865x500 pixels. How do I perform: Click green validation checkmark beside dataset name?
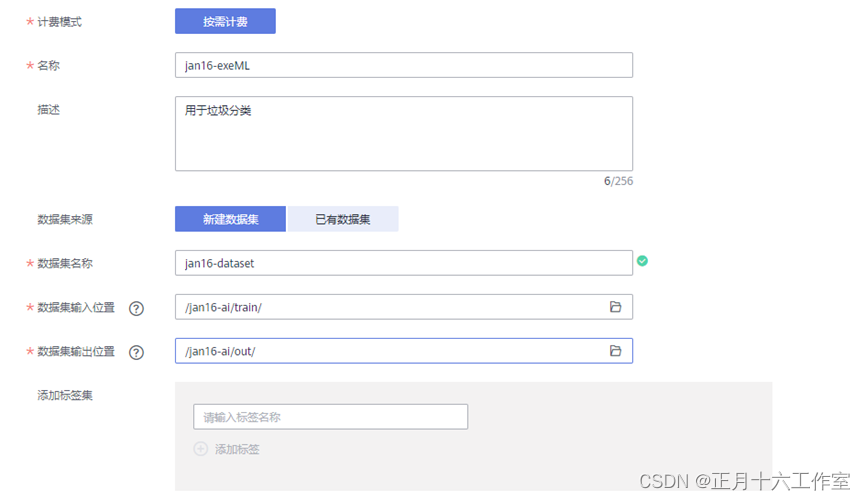point(642,260)
